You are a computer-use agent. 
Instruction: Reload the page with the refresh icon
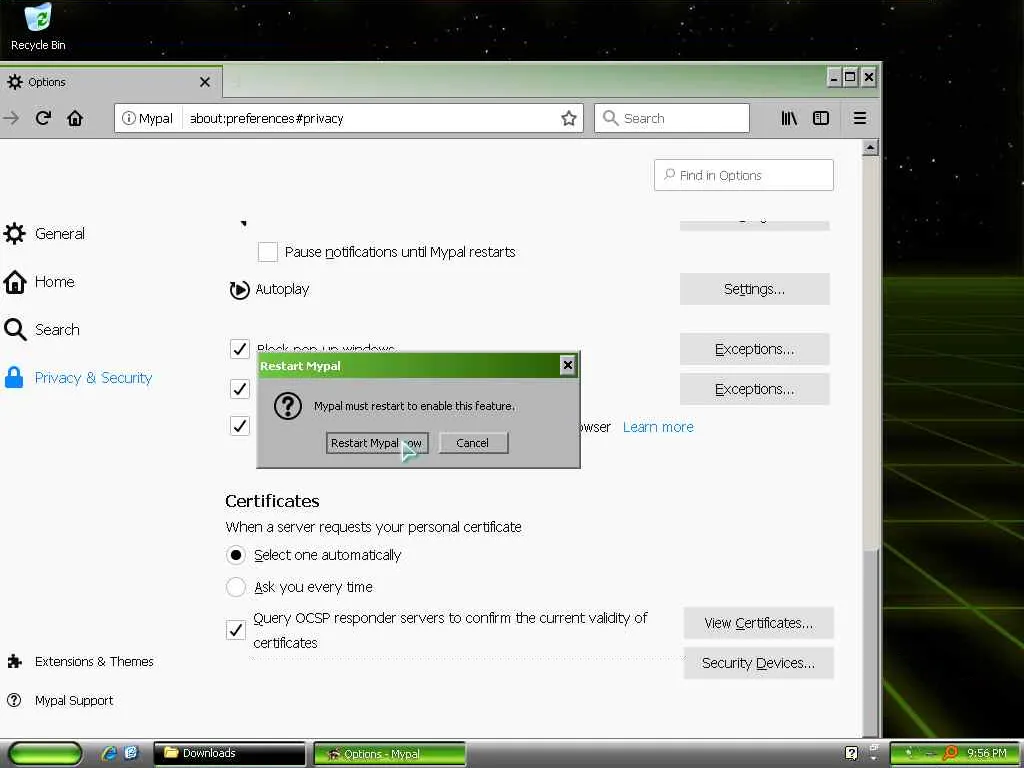(43, 118)
